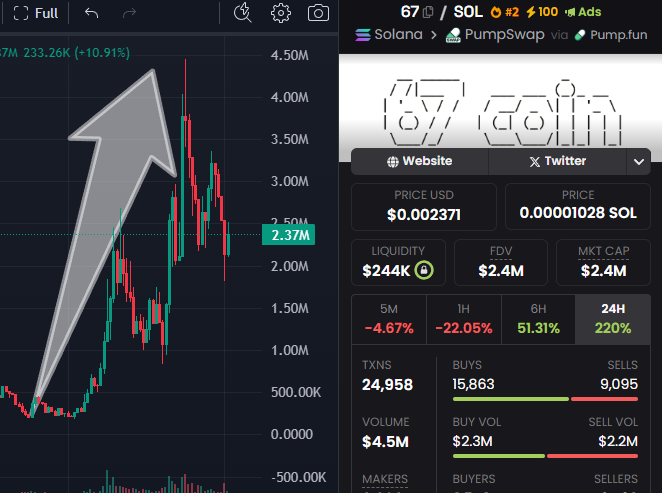Click the 4.50M price axis label
Image resolution: width=662 pixels, height=493 pixels.
(x=290, y=55)
